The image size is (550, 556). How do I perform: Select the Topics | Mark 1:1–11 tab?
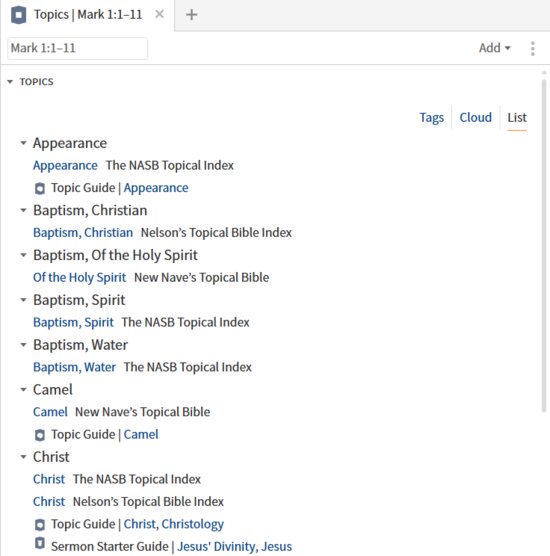point(88,15)
